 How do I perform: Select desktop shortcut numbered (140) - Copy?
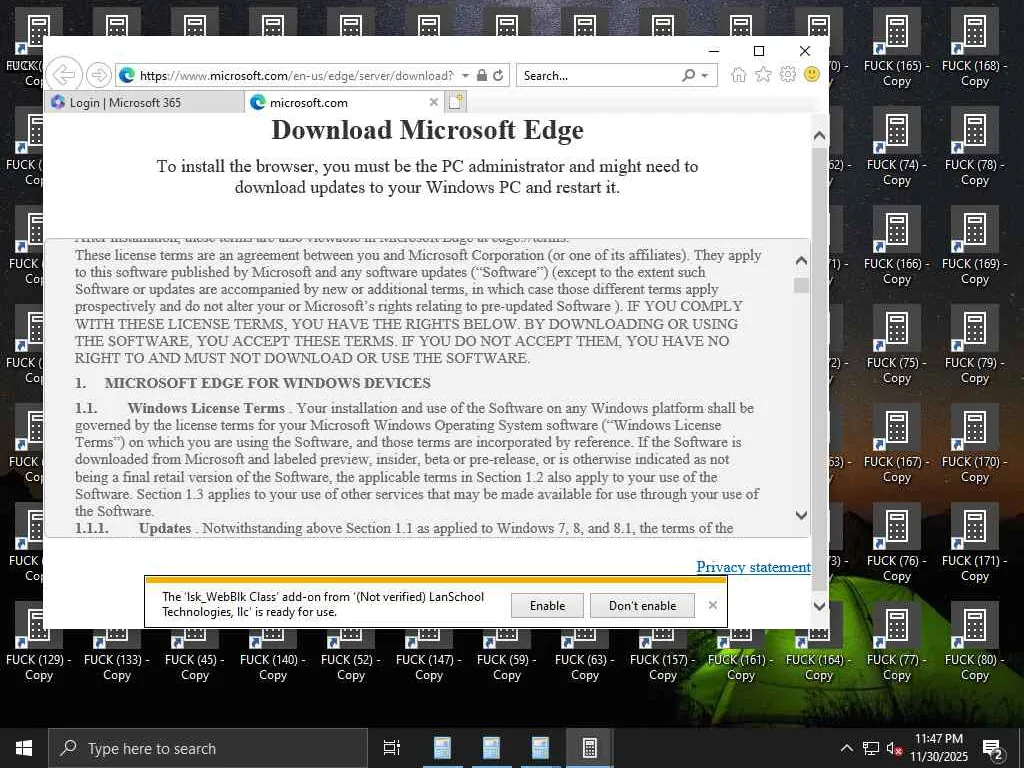point(272,656)
